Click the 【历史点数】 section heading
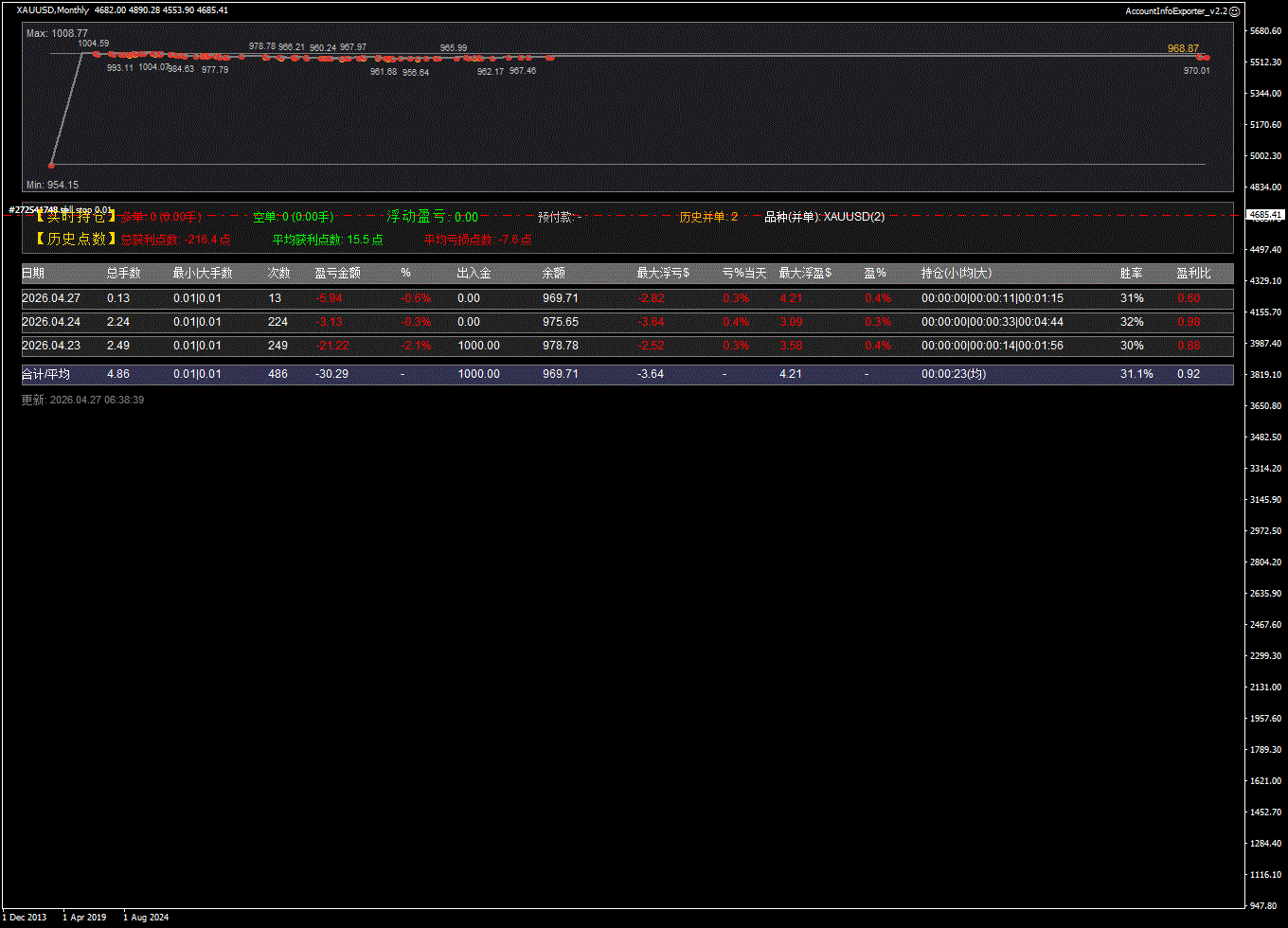Image resolution: width=1288 pixels, height=928 pixels. point(72,240)
